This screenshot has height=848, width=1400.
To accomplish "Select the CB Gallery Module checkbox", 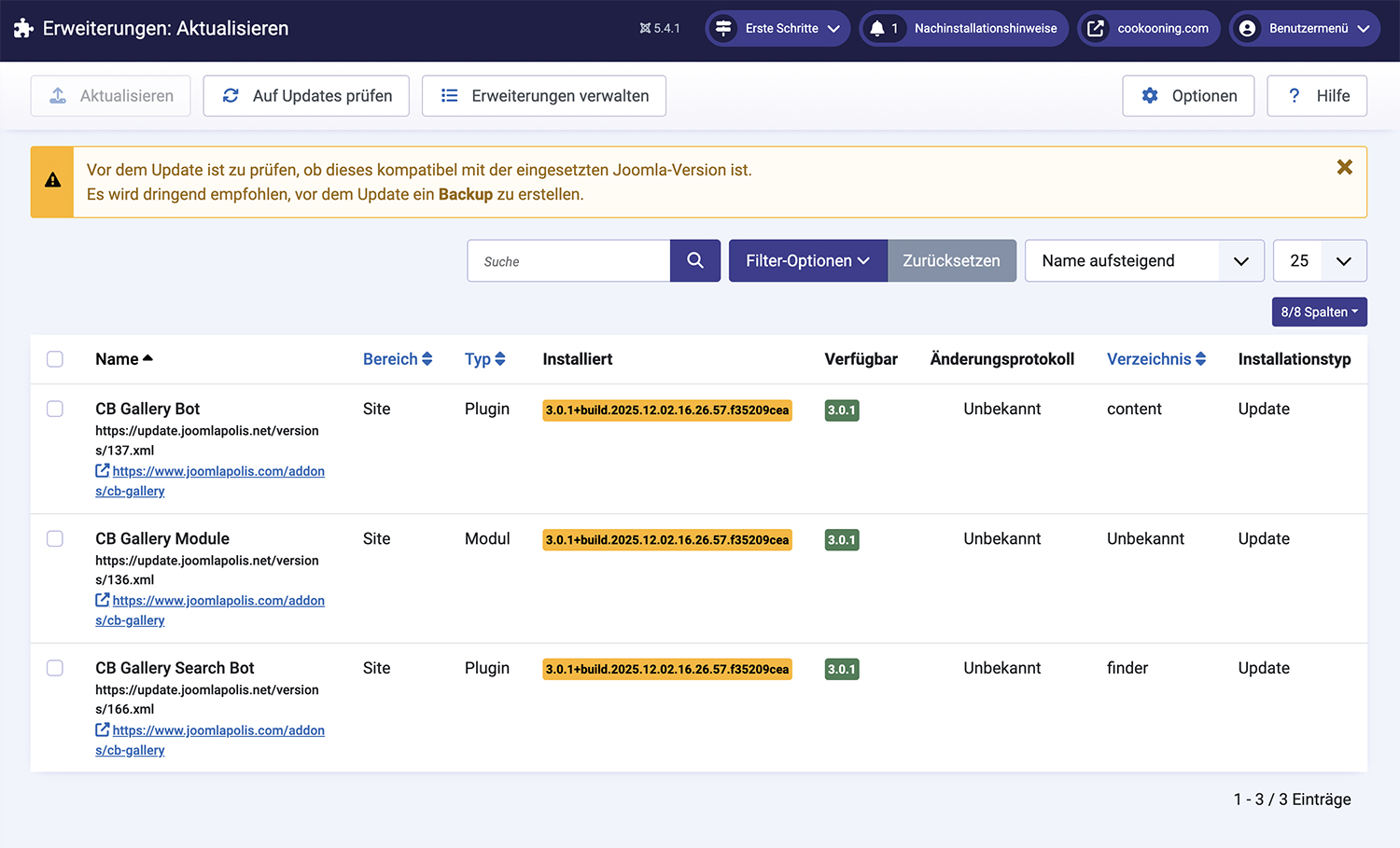I will [55, 539].
